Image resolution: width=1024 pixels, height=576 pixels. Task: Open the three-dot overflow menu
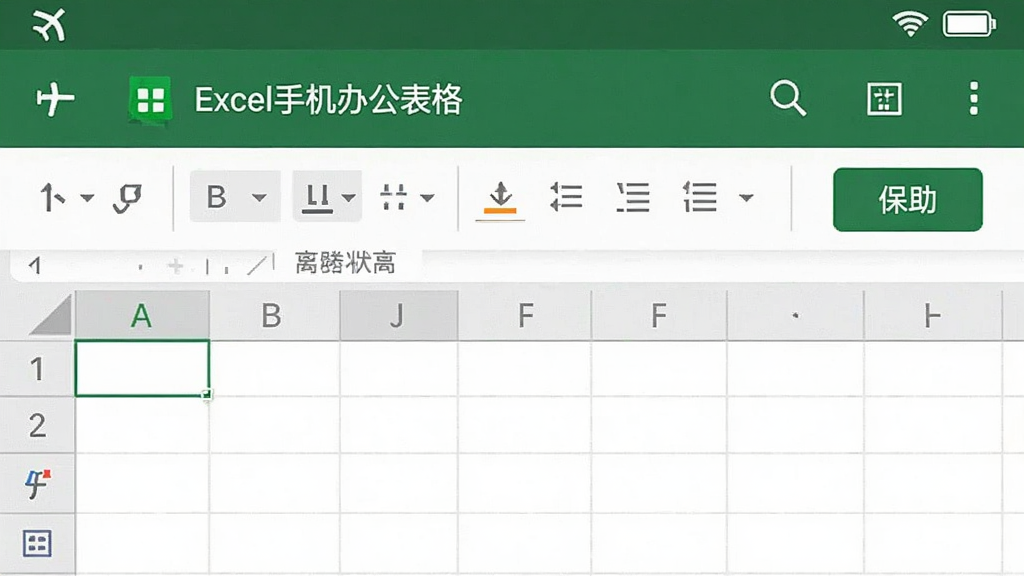[974, 99]
